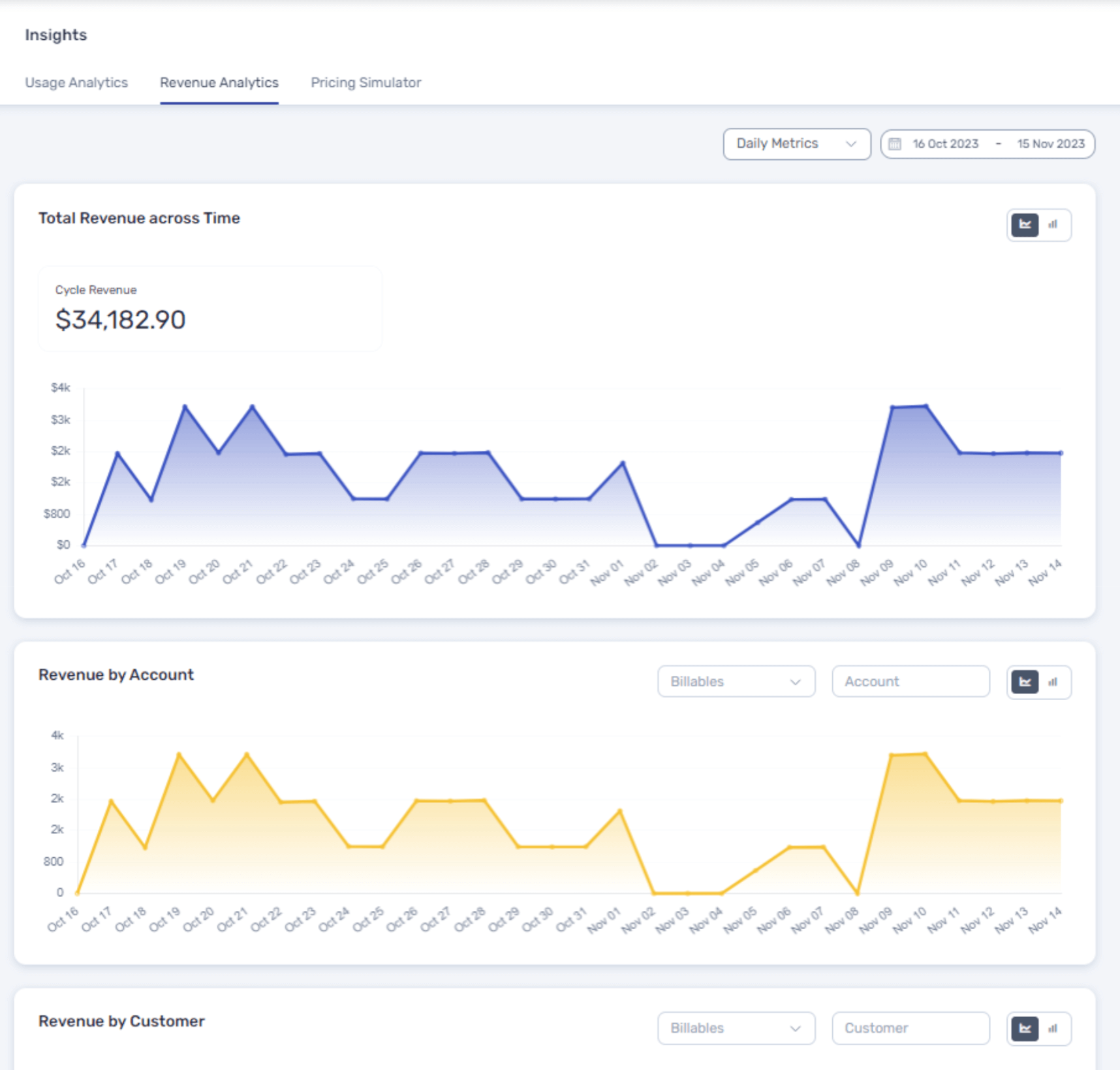Select line chart view for Total Revenue
1120x1070 pixels.
tap(1026, 224)
